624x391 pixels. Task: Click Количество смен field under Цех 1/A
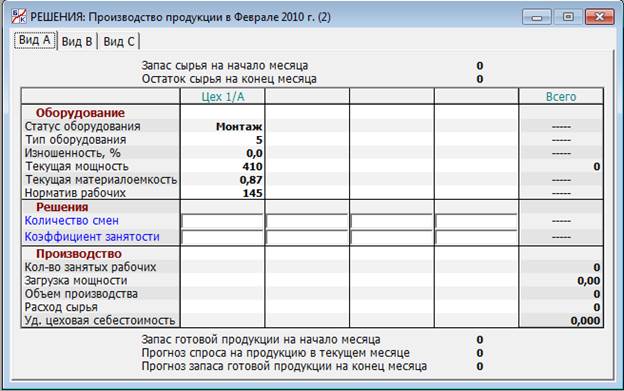(x=222, y=221)
